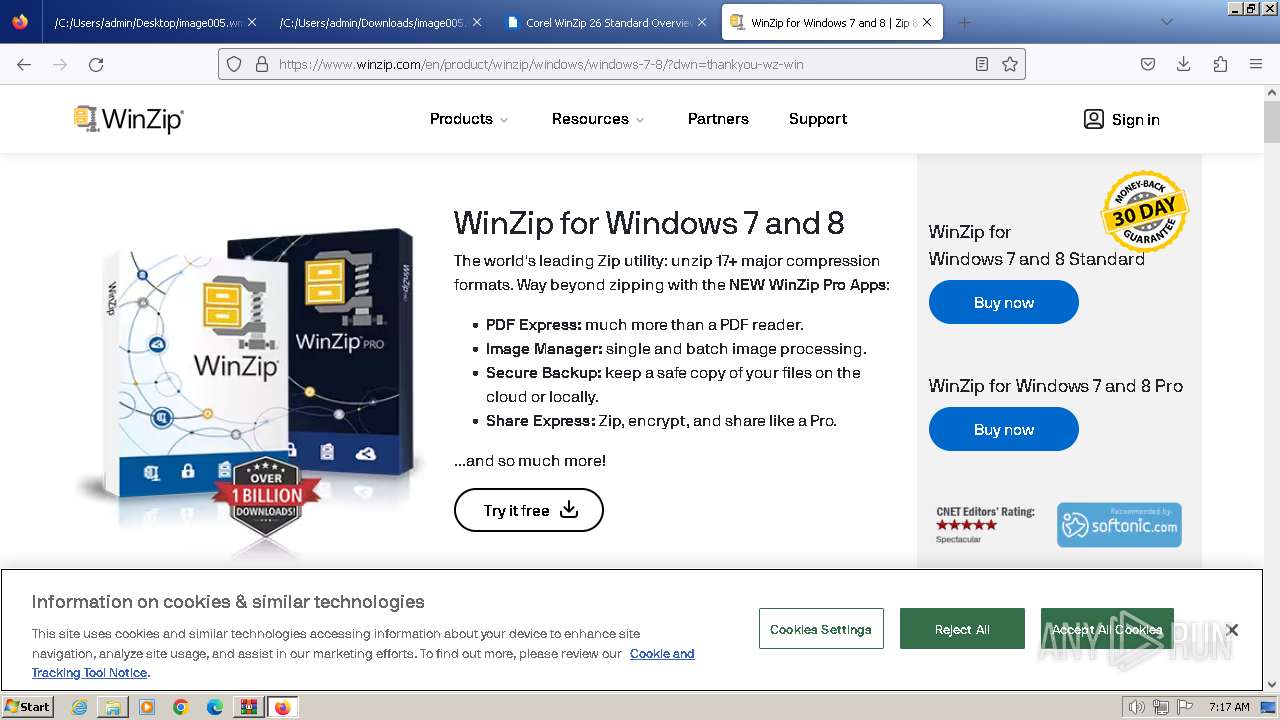Bookmark this page with the star

[x=1010, y=64]
